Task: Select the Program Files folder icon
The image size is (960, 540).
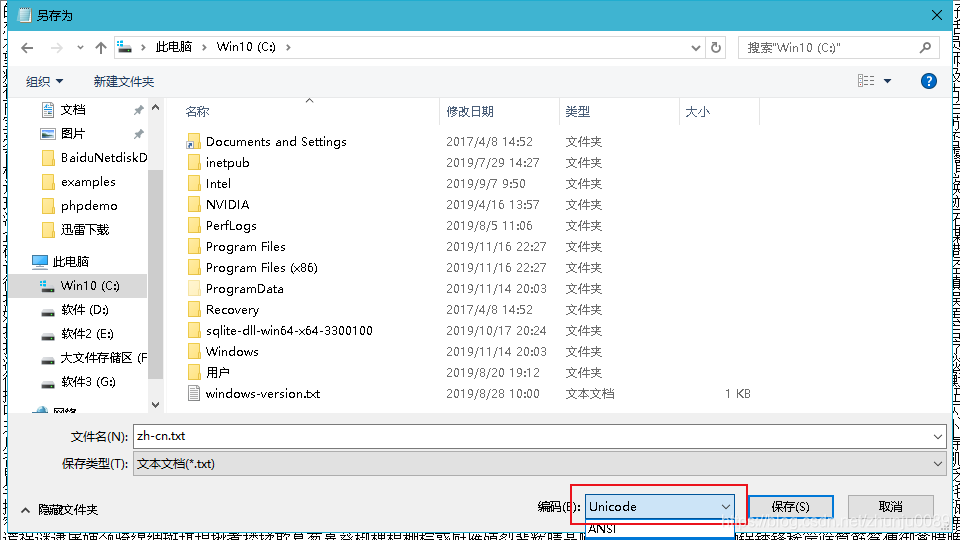Action: 193,247
